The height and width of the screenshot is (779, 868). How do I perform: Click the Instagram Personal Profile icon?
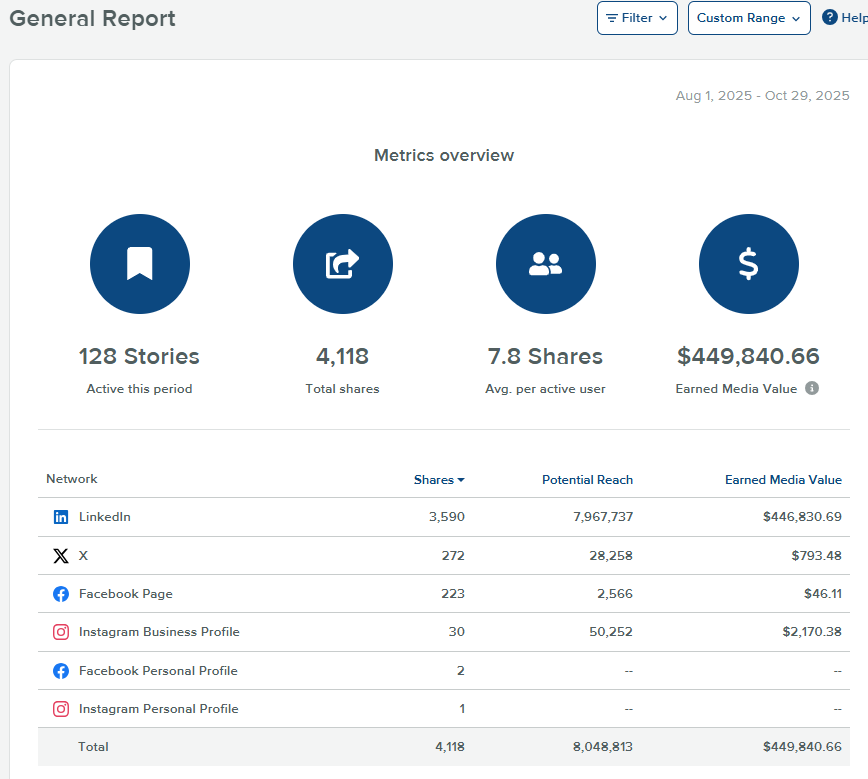pyautogui.click(x=60, y=708)
